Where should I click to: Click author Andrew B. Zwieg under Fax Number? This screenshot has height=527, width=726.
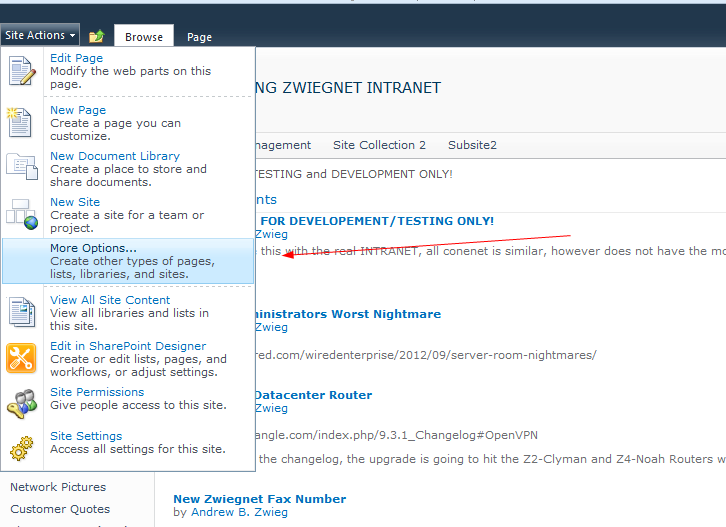click(239, 512)
